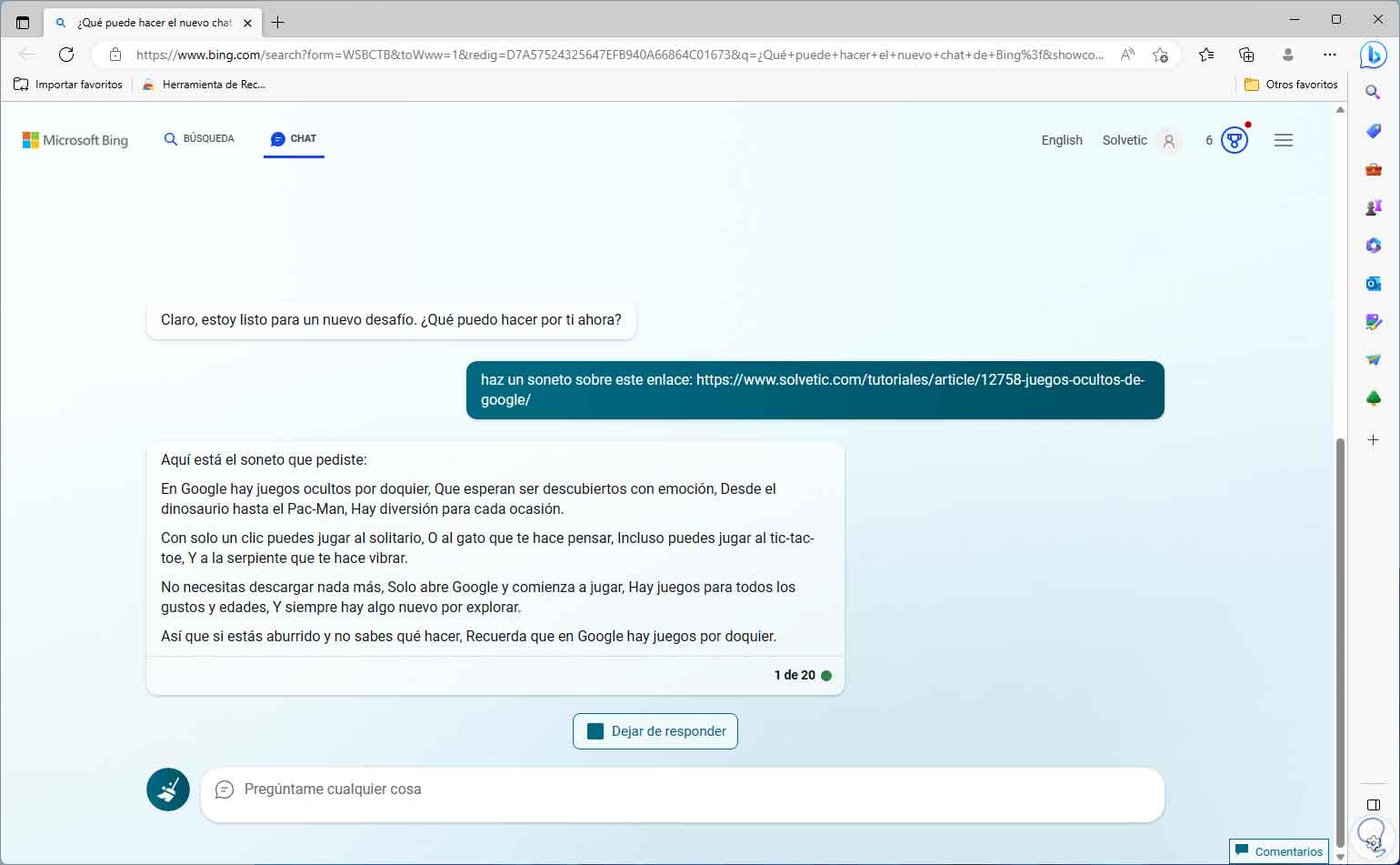Switch language to English
The height and width of the screenshot is (865, 1400).
pos(1062,140)
